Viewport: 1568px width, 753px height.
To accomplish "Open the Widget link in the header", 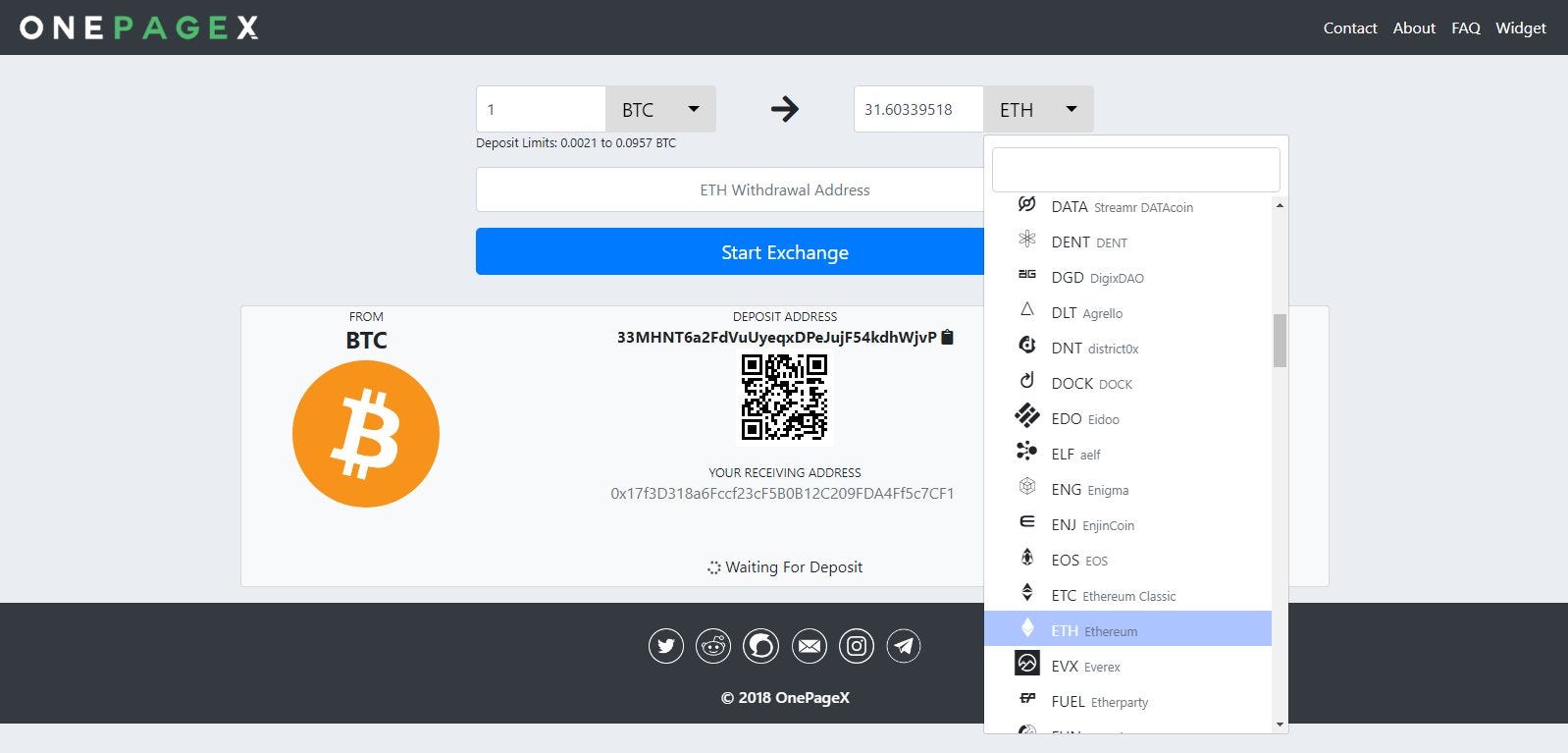I will pos(1521,28).
